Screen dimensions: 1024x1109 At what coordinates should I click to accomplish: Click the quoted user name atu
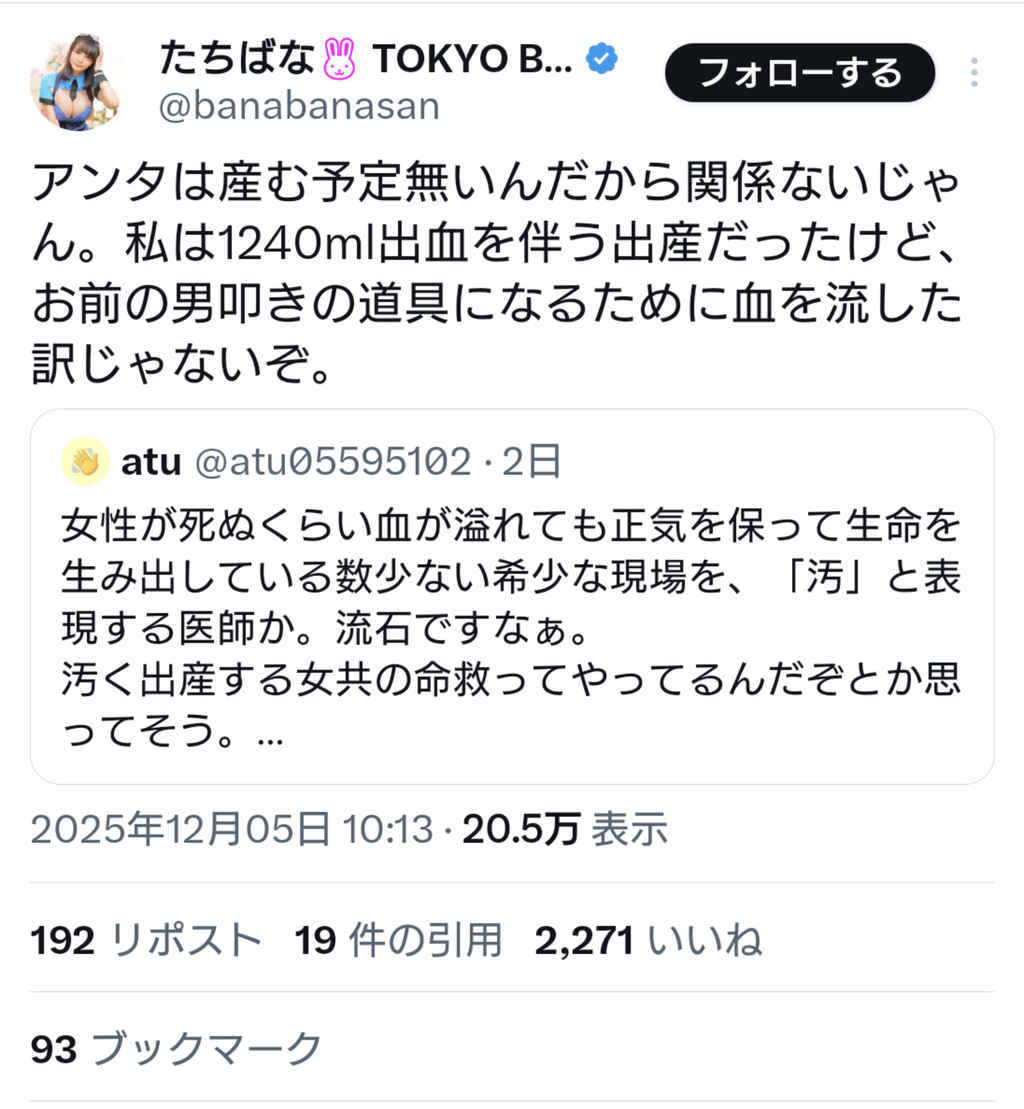click(x=151, y=462)
